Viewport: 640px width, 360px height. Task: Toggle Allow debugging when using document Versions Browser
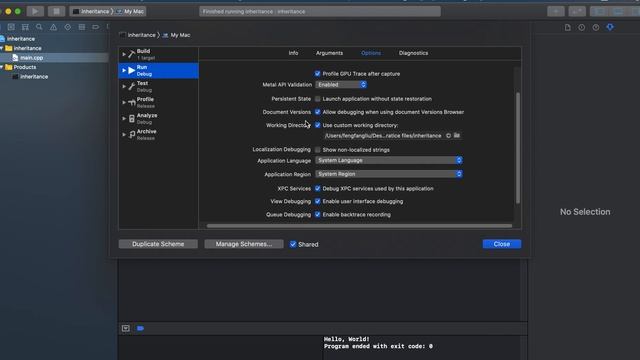[318, 112]
